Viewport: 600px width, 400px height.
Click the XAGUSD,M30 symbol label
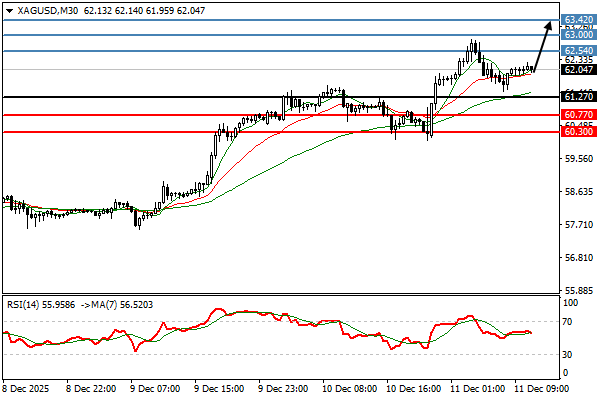pos(50,9)
